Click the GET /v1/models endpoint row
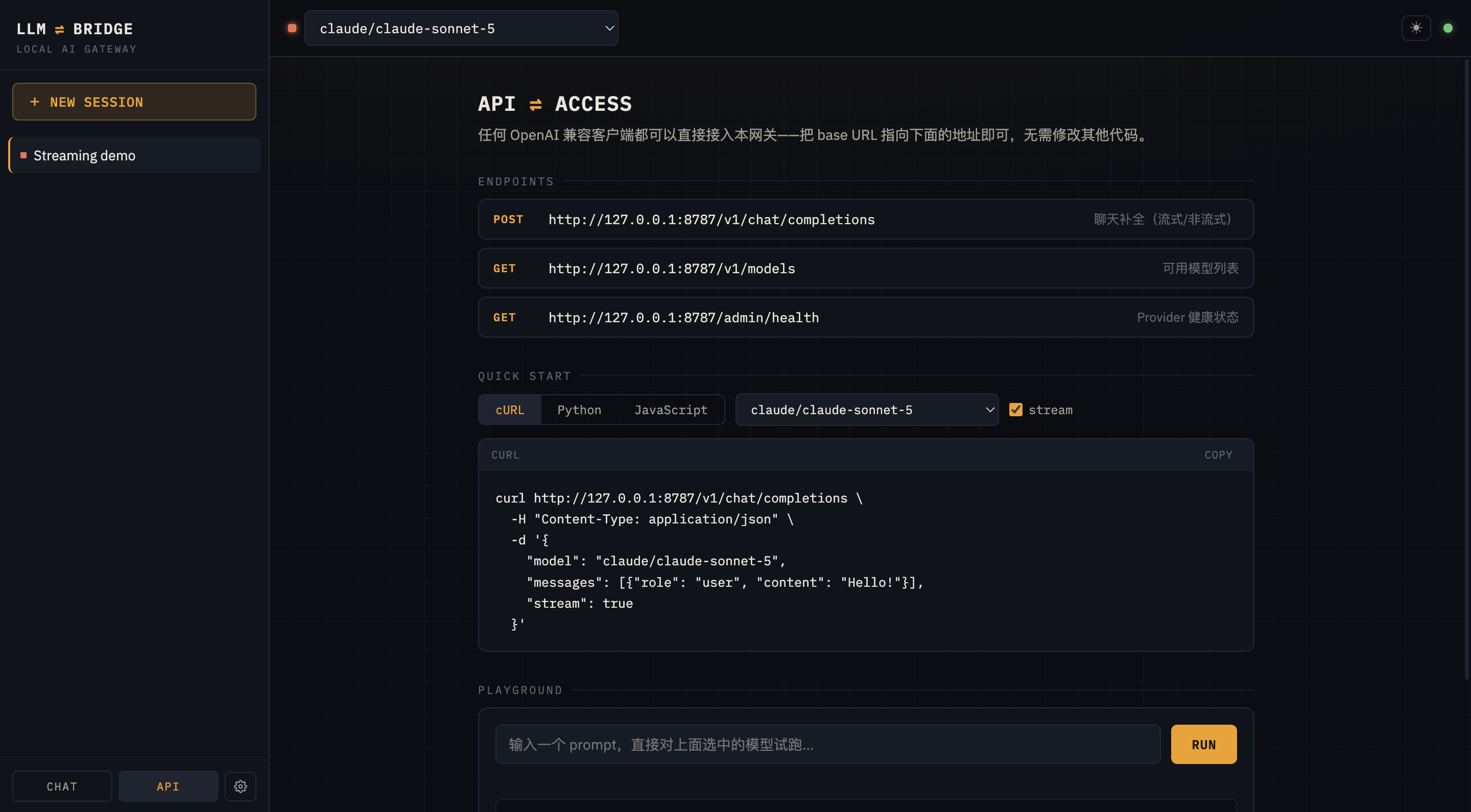Viewport: 1471px width, 812px height. click(x=866, y=269)
